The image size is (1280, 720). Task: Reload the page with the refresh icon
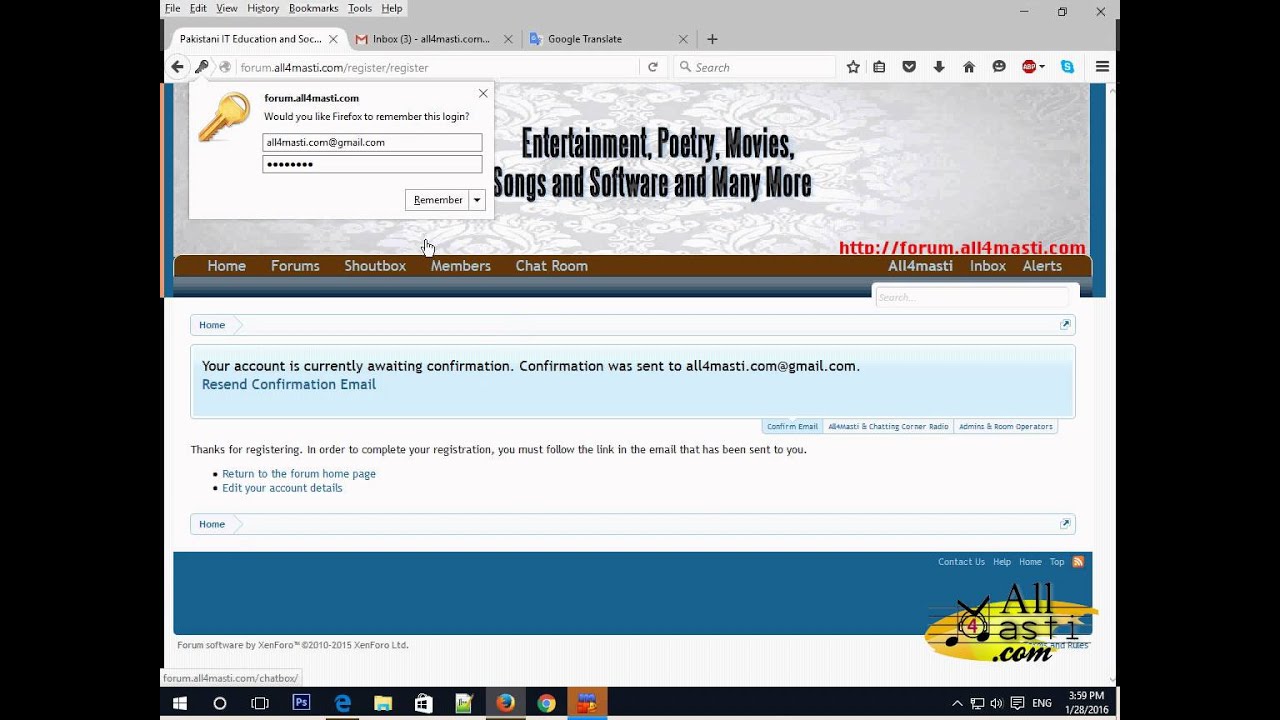click(653, 67)
